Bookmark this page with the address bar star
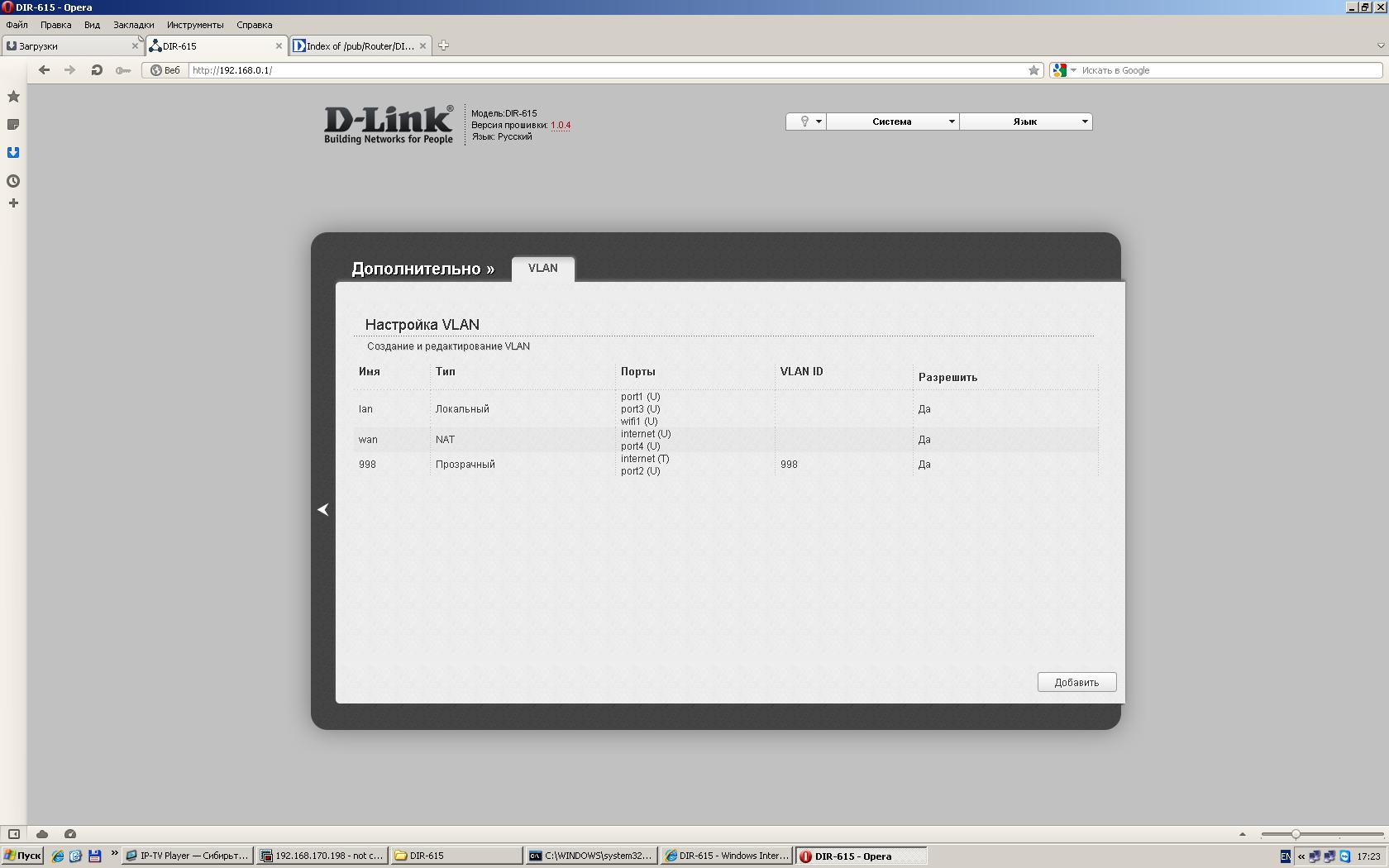1389x868 pixels. (x=1033, y=70)
